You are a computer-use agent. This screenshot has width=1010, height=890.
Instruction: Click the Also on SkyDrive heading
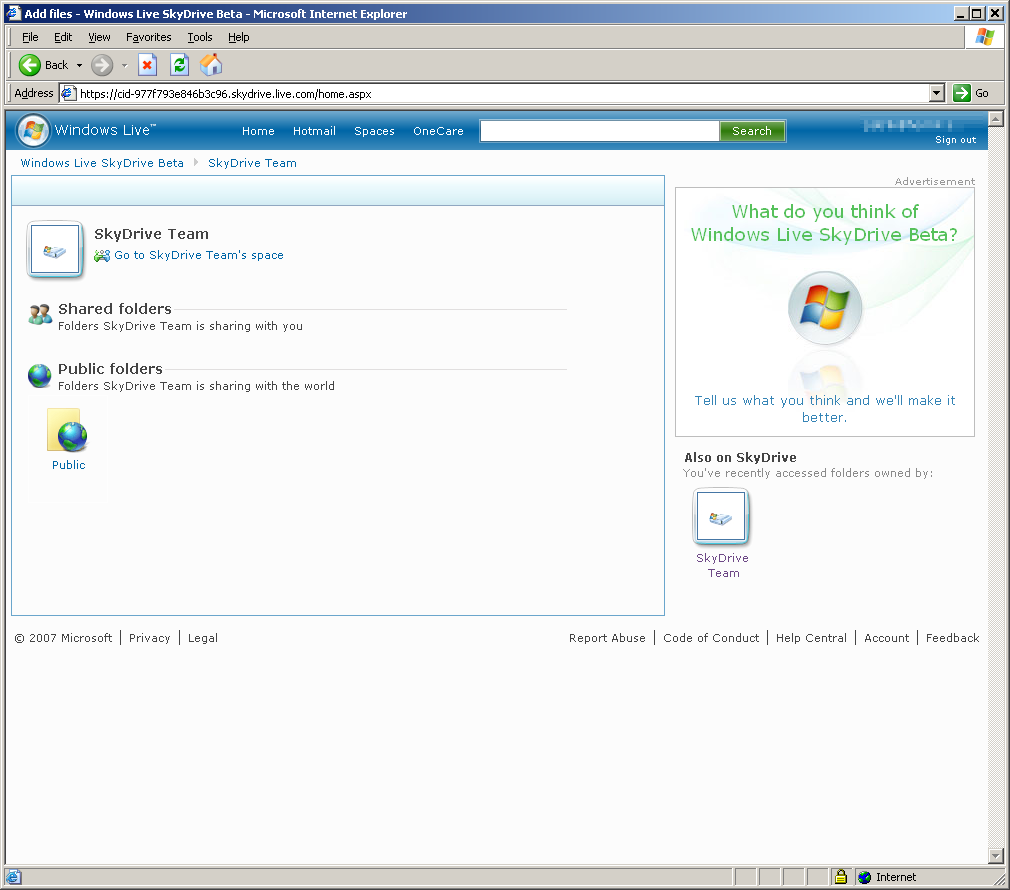(740, 458)
